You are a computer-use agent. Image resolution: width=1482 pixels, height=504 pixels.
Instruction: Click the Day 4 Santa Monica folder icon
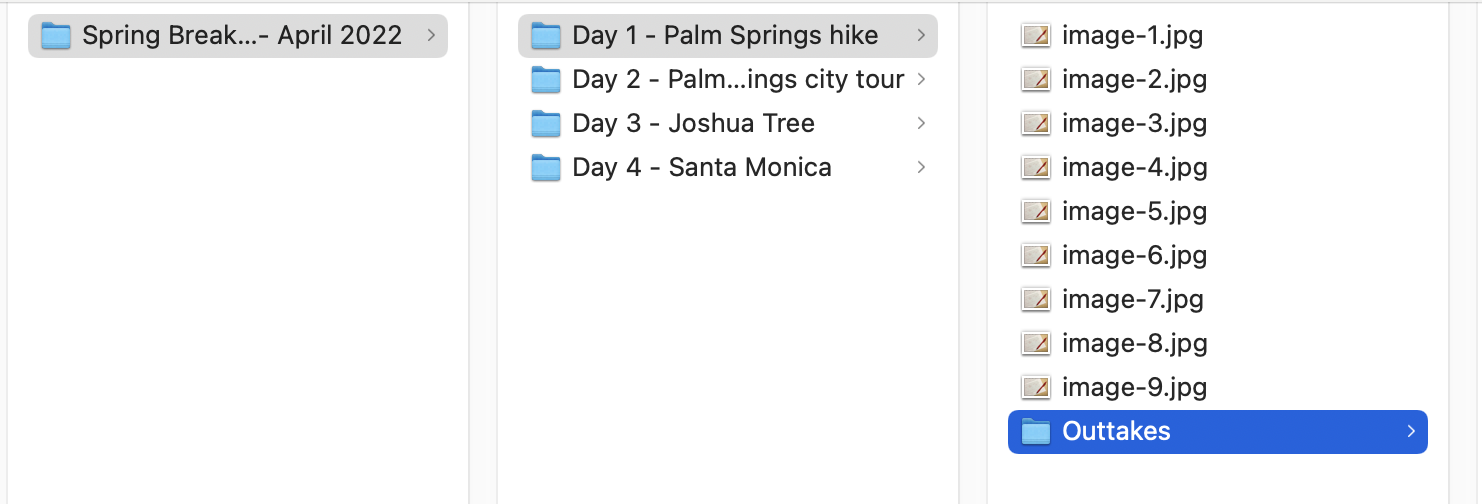click(x=546, y=168)
